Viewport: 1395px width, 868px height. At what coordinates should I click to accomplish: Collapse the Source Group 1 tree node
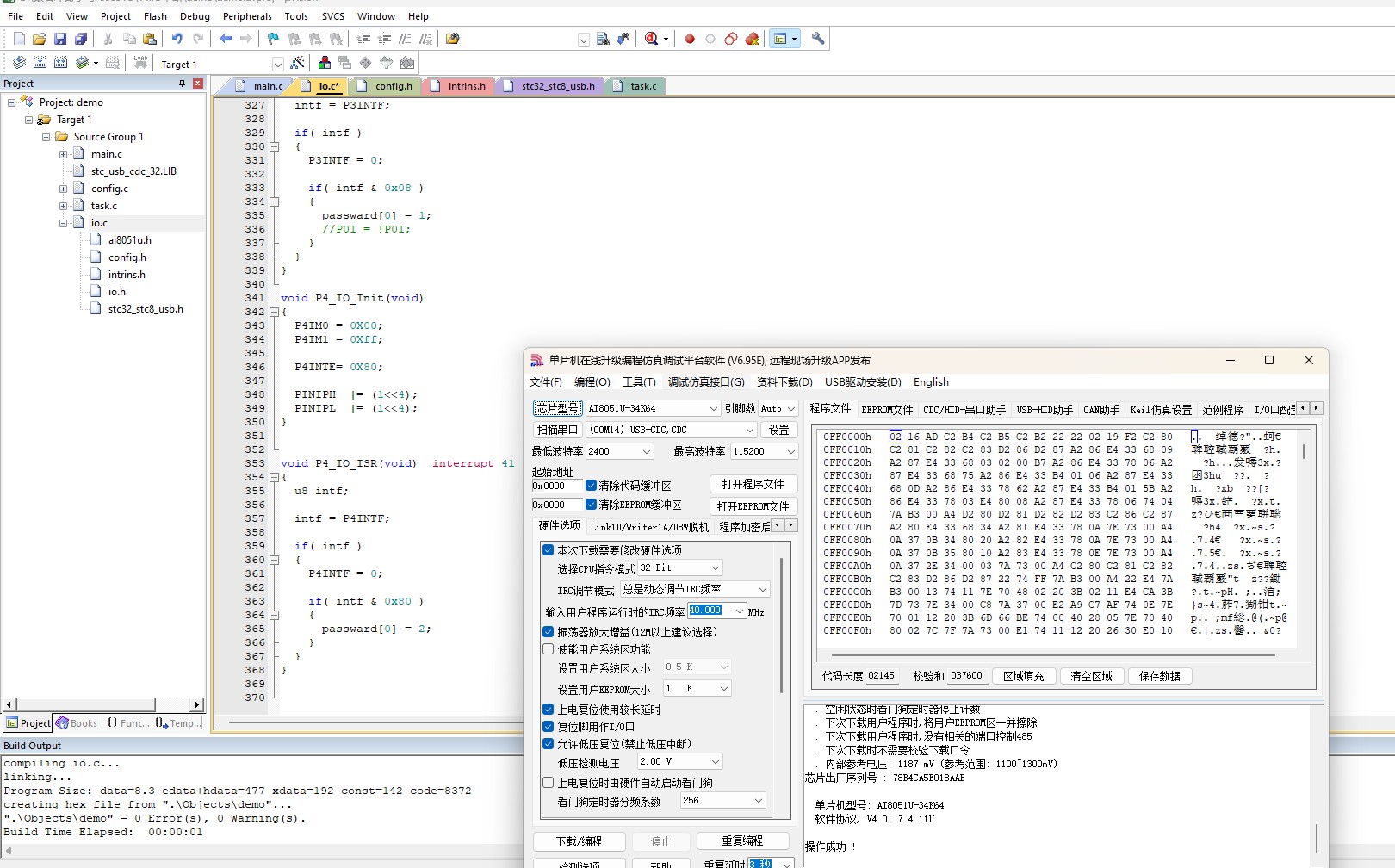(46, 137)
